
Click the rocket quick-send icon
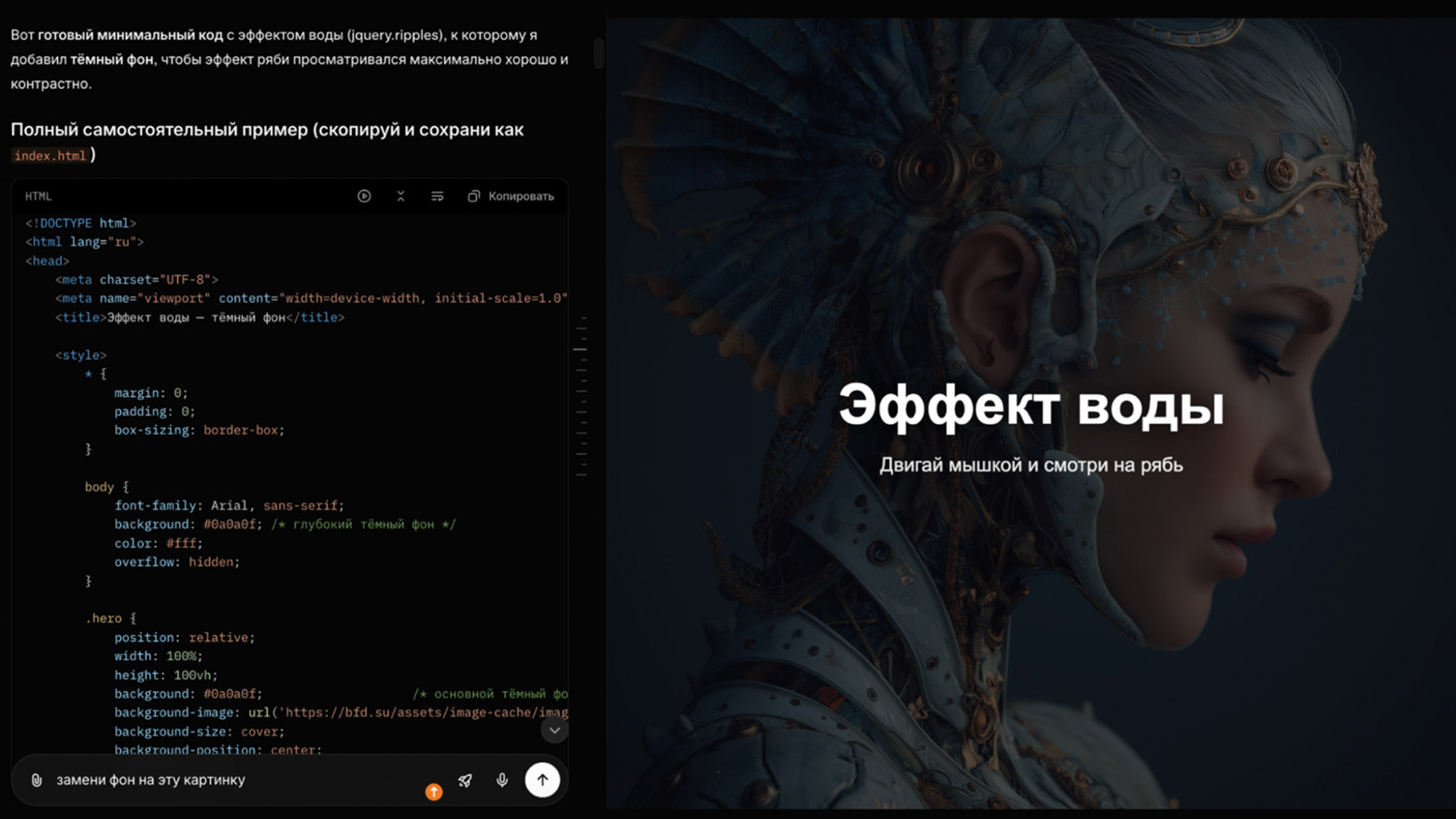click(466, 780)
